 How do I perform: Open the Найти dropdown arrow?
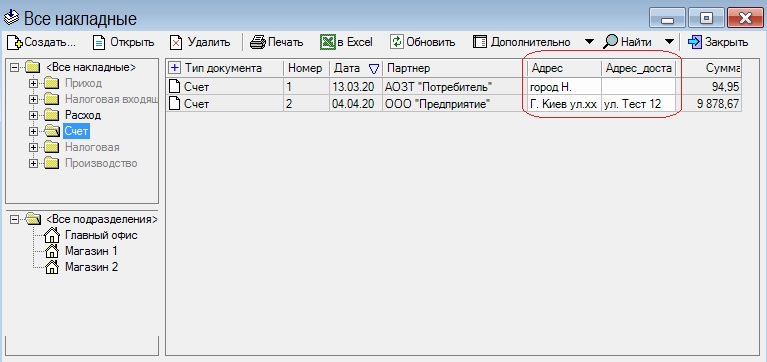[x=669, y=42]
